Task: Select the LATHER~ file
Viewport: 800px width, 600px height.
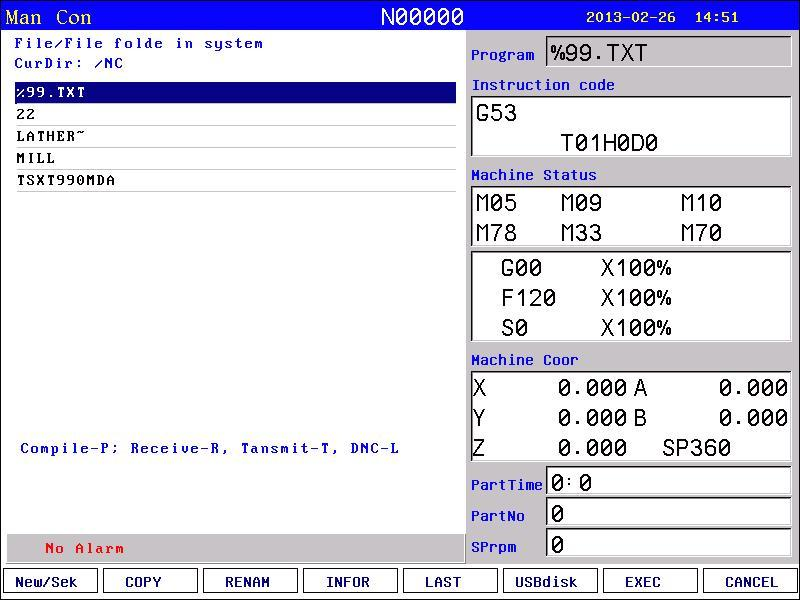Action: pyautogui.click(x=235, y=136)
